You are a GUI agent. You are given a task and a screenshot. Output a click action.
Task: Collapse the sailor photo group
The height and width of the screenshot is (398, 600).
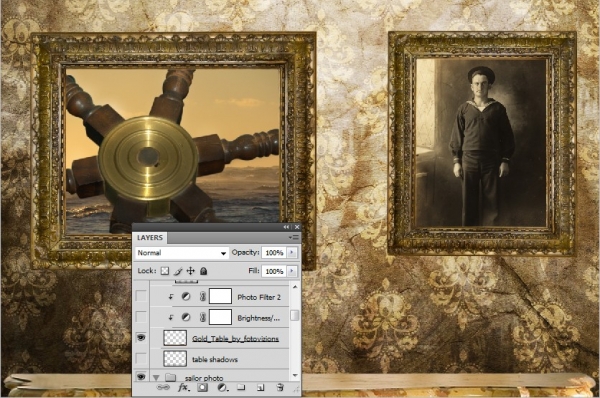click(156, 378)
